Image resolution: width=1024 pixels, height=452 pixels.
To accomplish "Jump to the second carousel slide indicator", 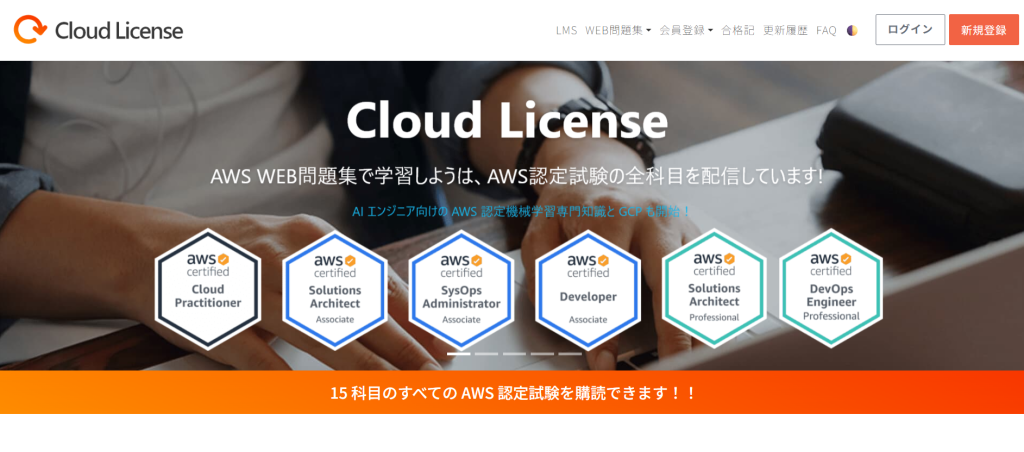I will point(486,354).
